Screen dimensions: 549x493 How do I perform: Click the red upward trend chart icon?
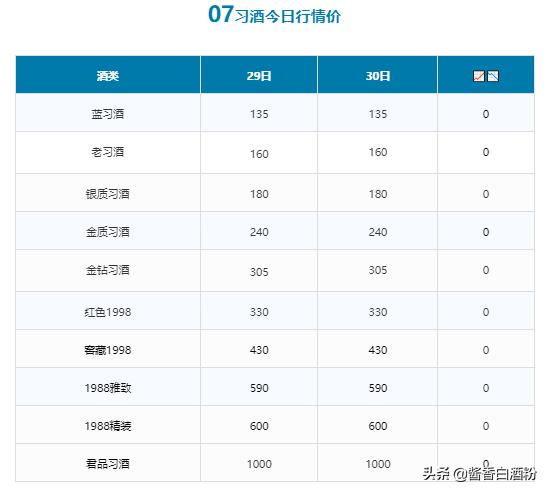[x=479, y=76]
